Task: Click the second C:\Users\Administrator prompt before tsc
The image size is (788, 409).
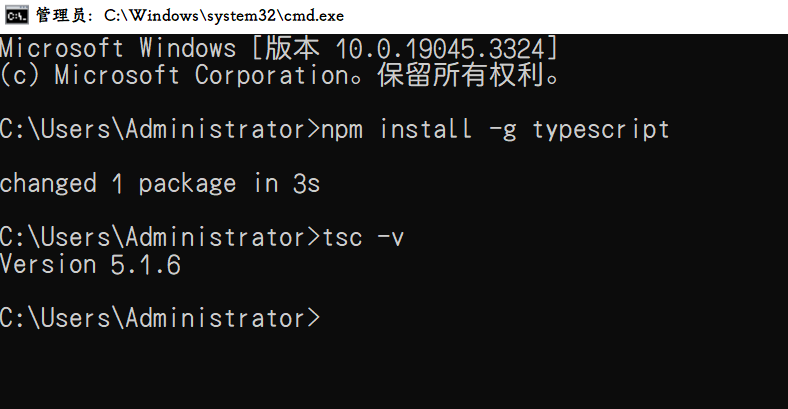Action: tap(160, 237)
